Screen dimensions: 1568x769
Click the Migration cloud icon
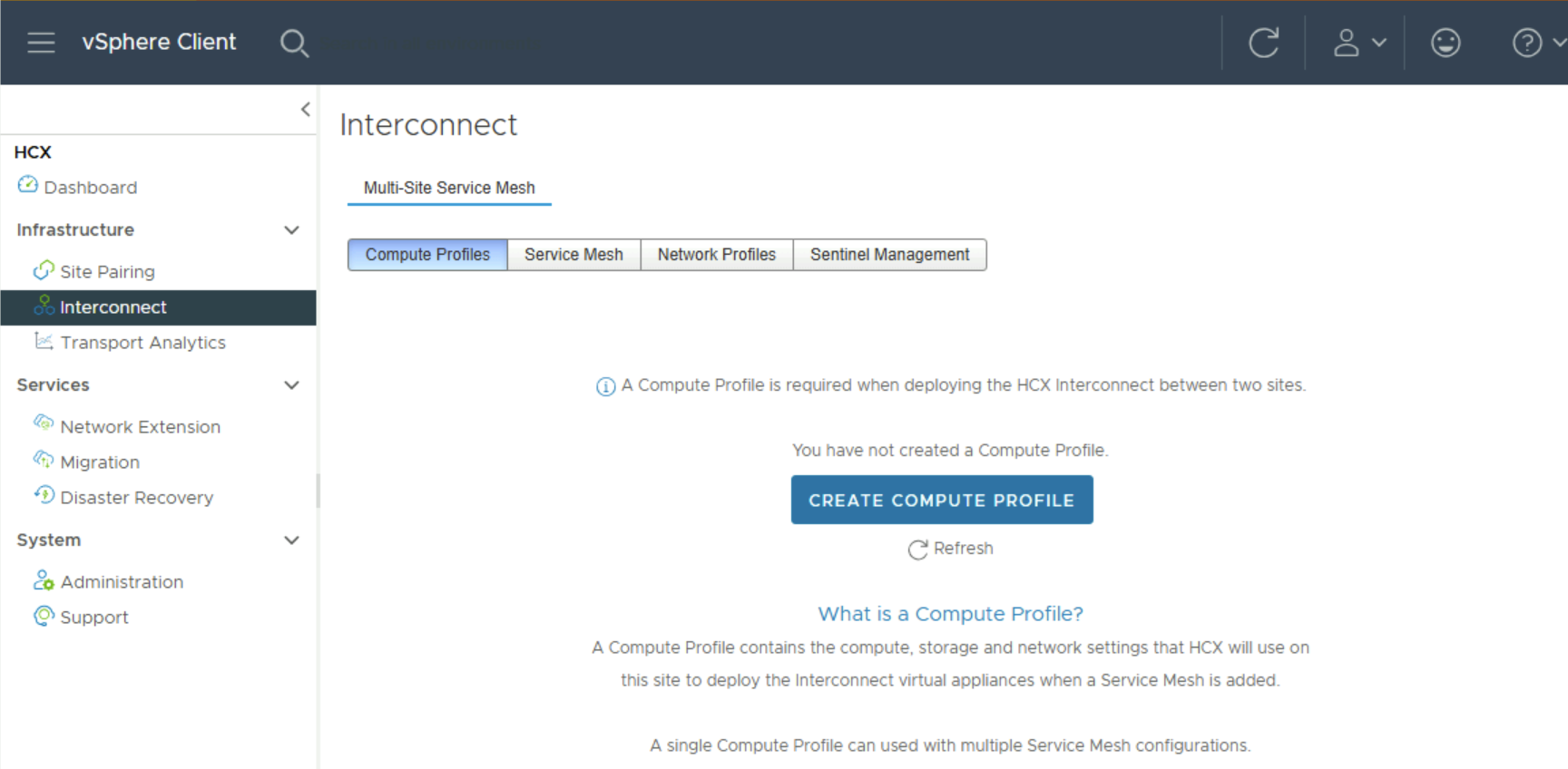point(44,459)
